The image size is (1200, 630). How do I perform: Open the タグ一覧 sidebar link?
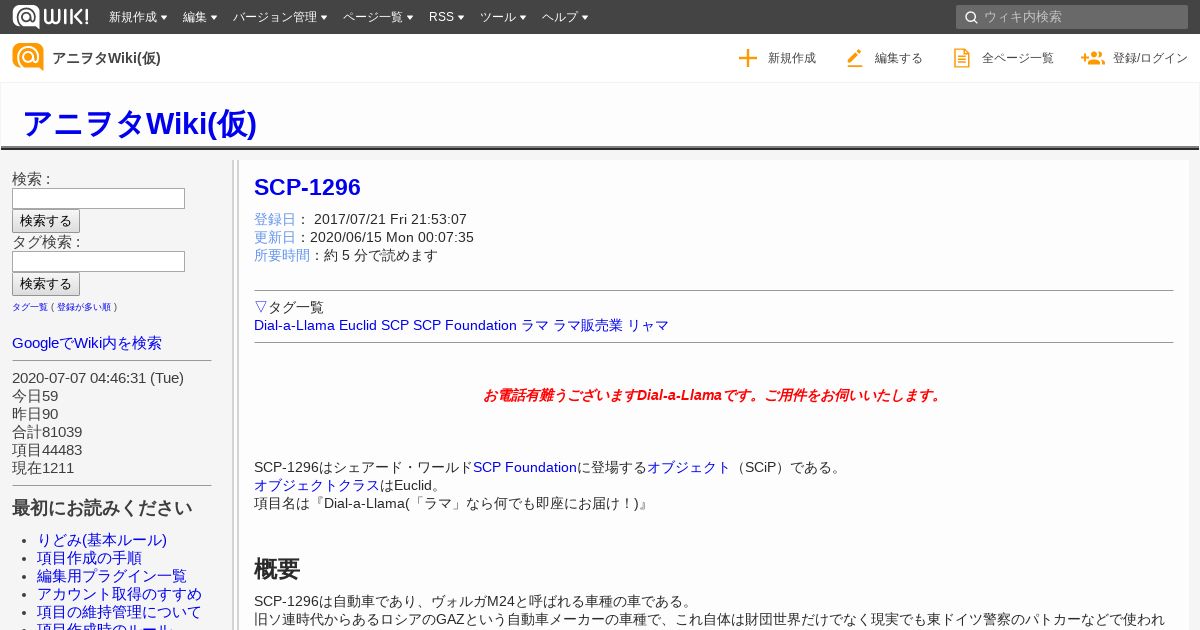coord(30,307)
